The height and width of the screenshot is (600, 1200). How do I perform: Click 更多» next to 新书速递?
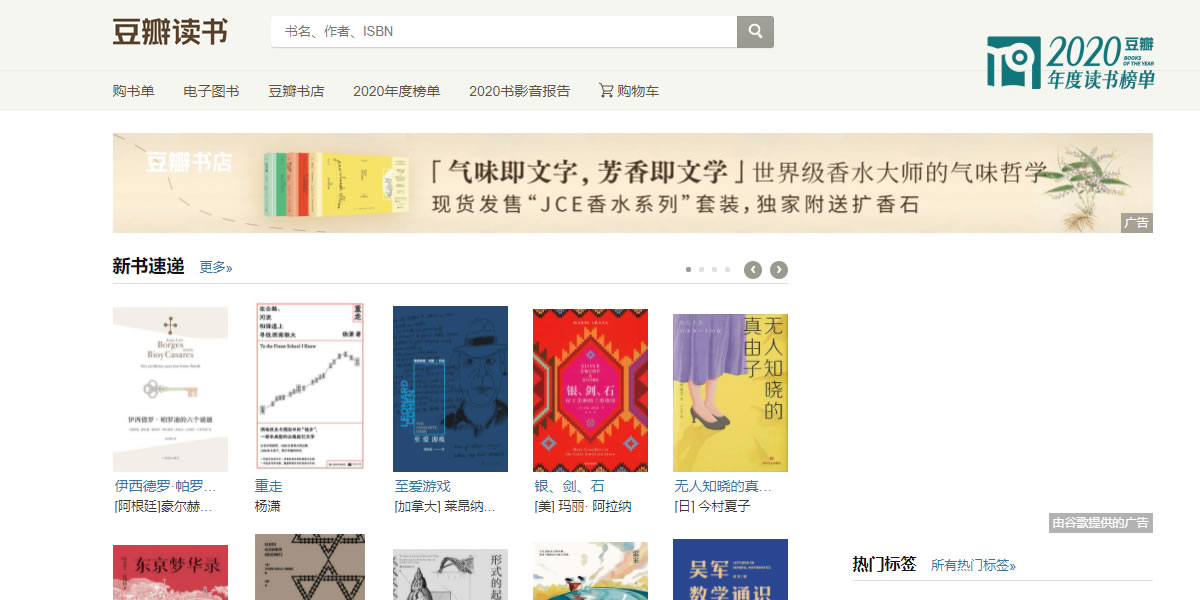pos(216,267)
